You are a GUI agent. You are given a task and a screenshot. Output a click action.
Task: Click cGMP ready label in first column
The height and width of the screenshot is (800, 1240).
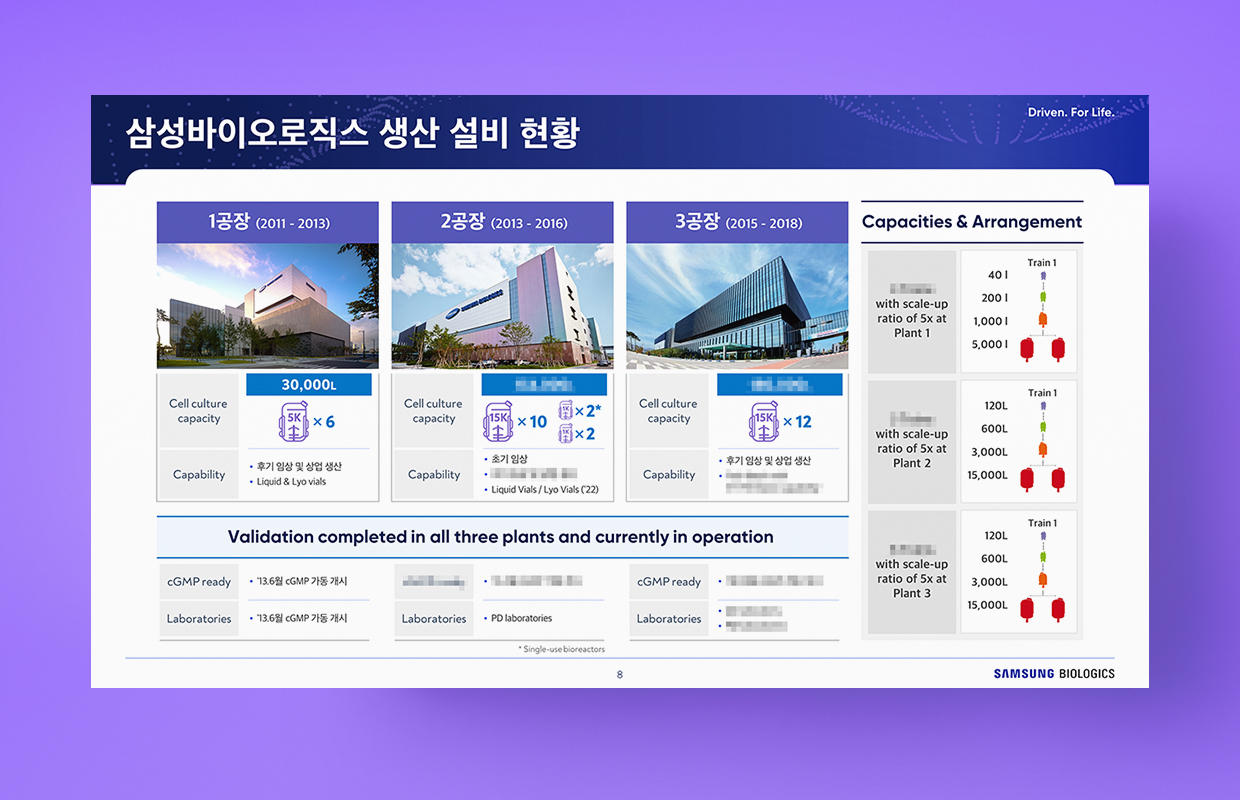coord(199,582)
